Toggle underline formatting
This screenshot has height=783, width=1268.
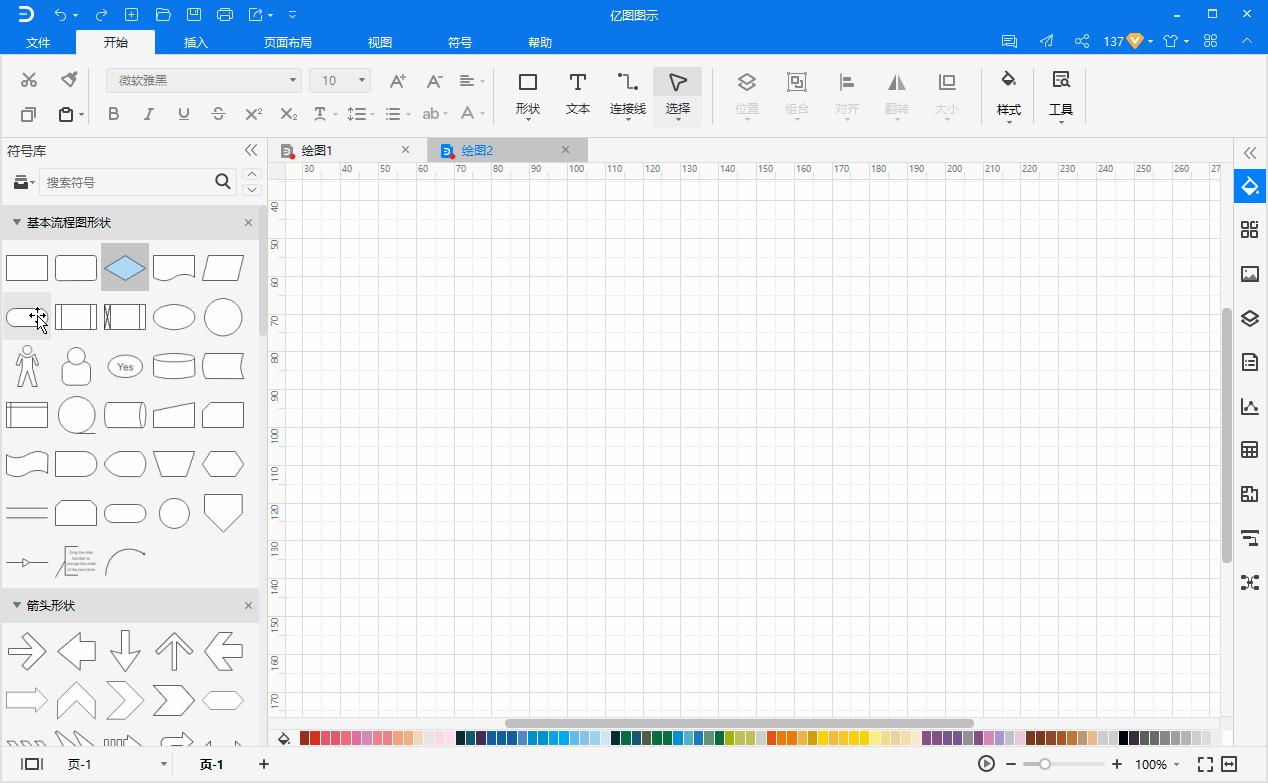[183, 114]
